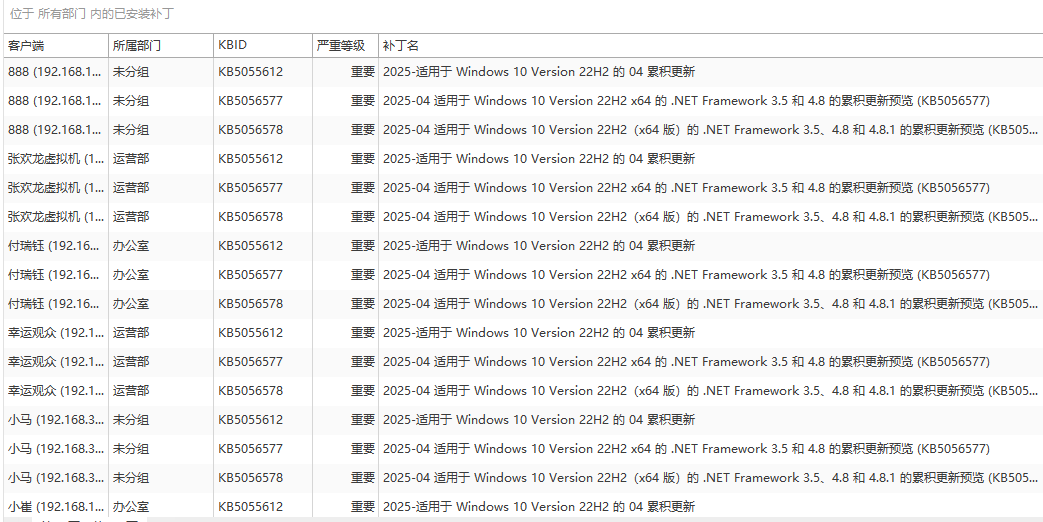Select KB5056578 in the 小马 row

tap(251, 477)
